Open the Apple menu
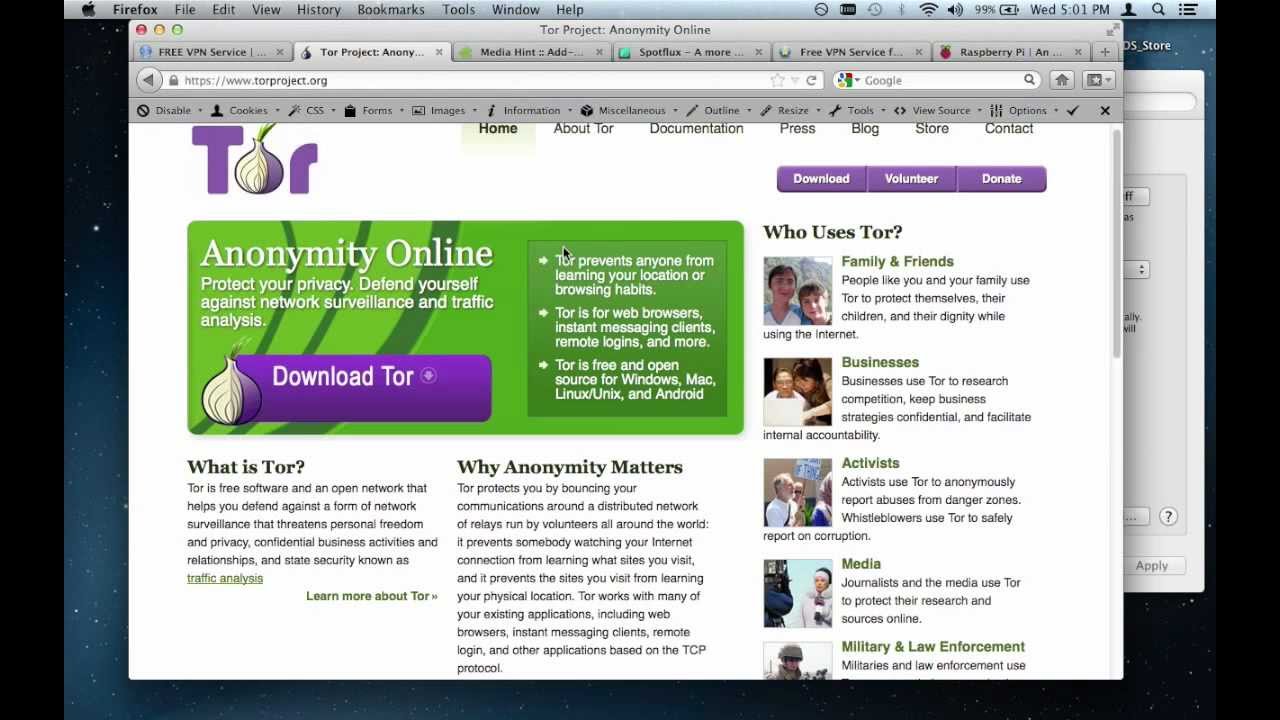This screenshot has width=1280, height=720. [88, 10]
